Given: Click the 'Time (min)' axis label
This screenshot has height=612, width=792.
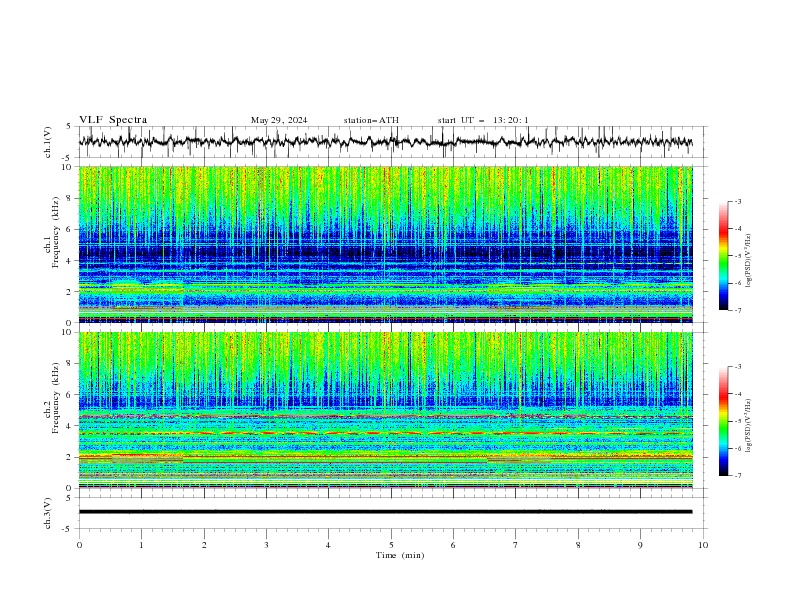Looking at the screenshot, I should click(400, 555).
